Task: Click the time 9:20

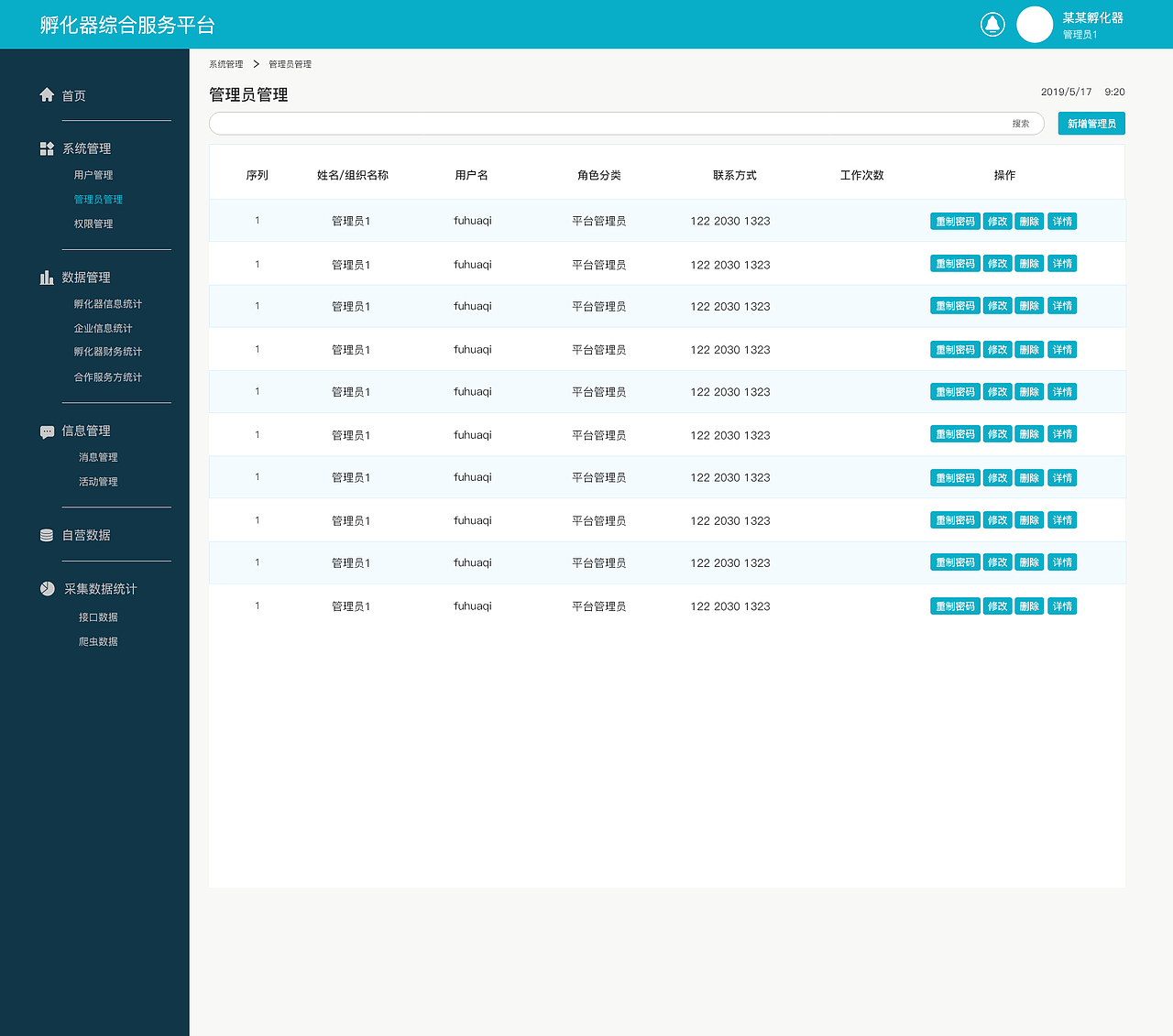Action: pos(1115,92)
